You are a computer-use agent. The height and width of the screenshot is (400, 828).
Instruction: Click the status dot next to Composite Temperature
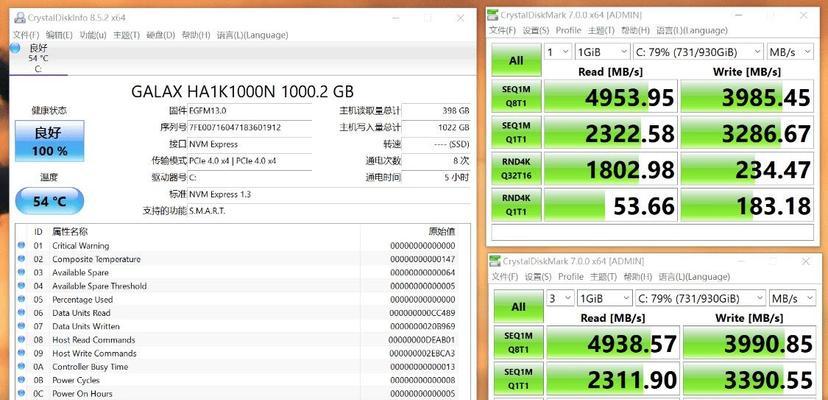coord(22,259)
